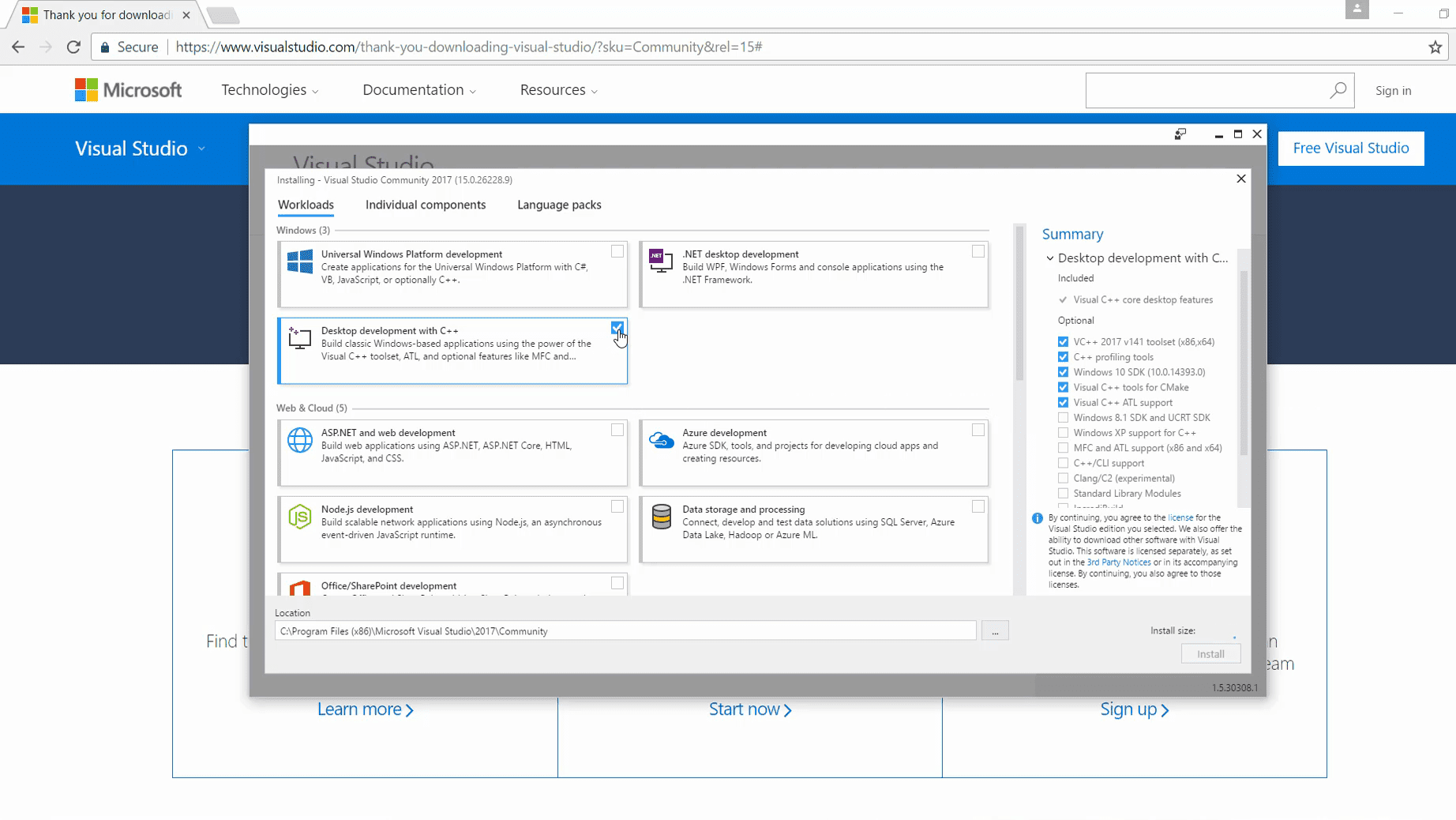Open the Language packs tab
This screenshot has width=1456, height=820.
pos(558,205)
